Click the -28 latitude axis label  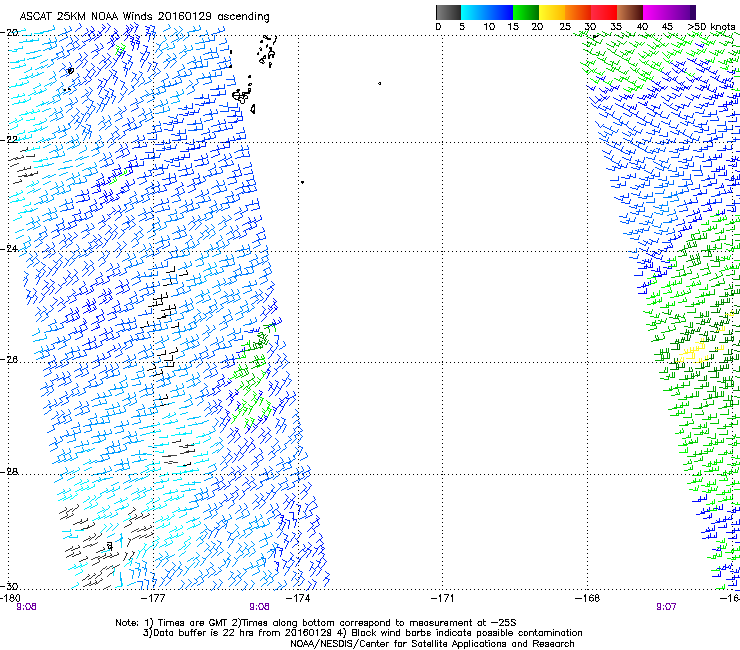pyautogui.click(x=10, y=472)
